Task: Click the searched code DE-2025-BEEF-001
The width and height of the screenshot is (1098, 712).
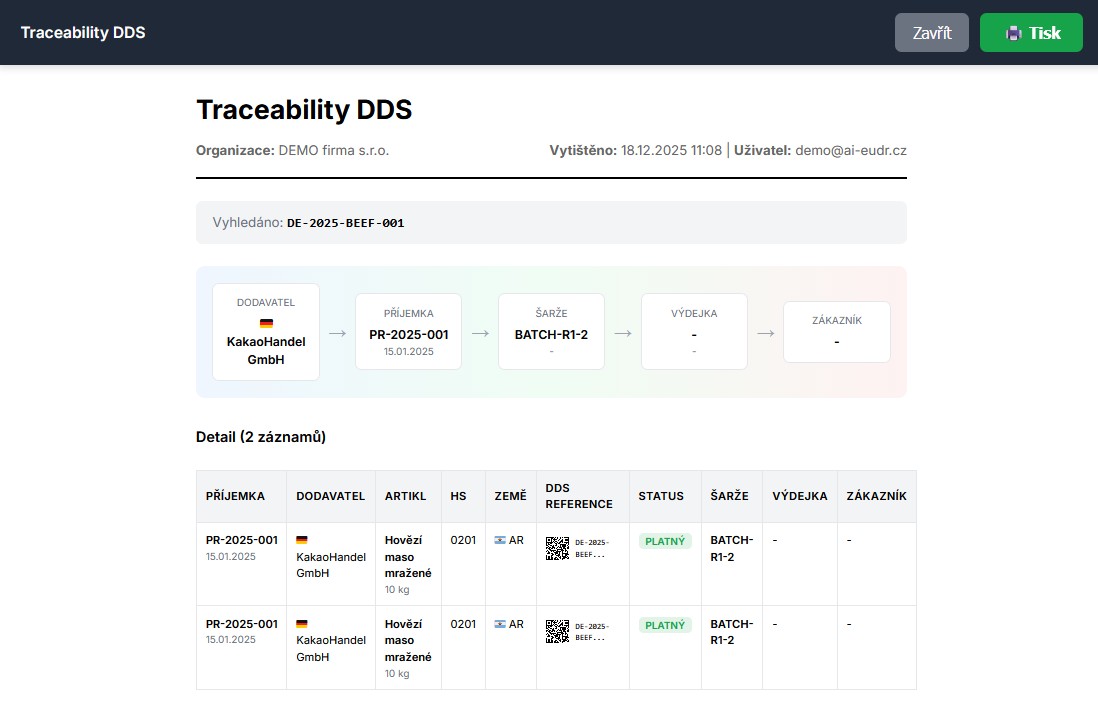Action: (x=345, y=223)
